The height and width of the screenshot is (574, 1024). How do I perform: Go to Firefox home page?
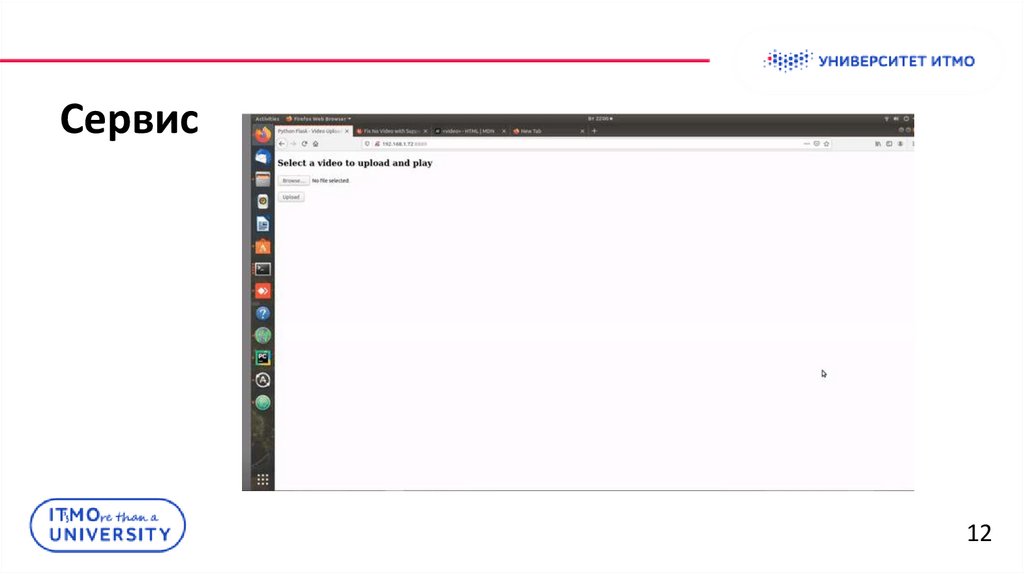coord(315,144)
